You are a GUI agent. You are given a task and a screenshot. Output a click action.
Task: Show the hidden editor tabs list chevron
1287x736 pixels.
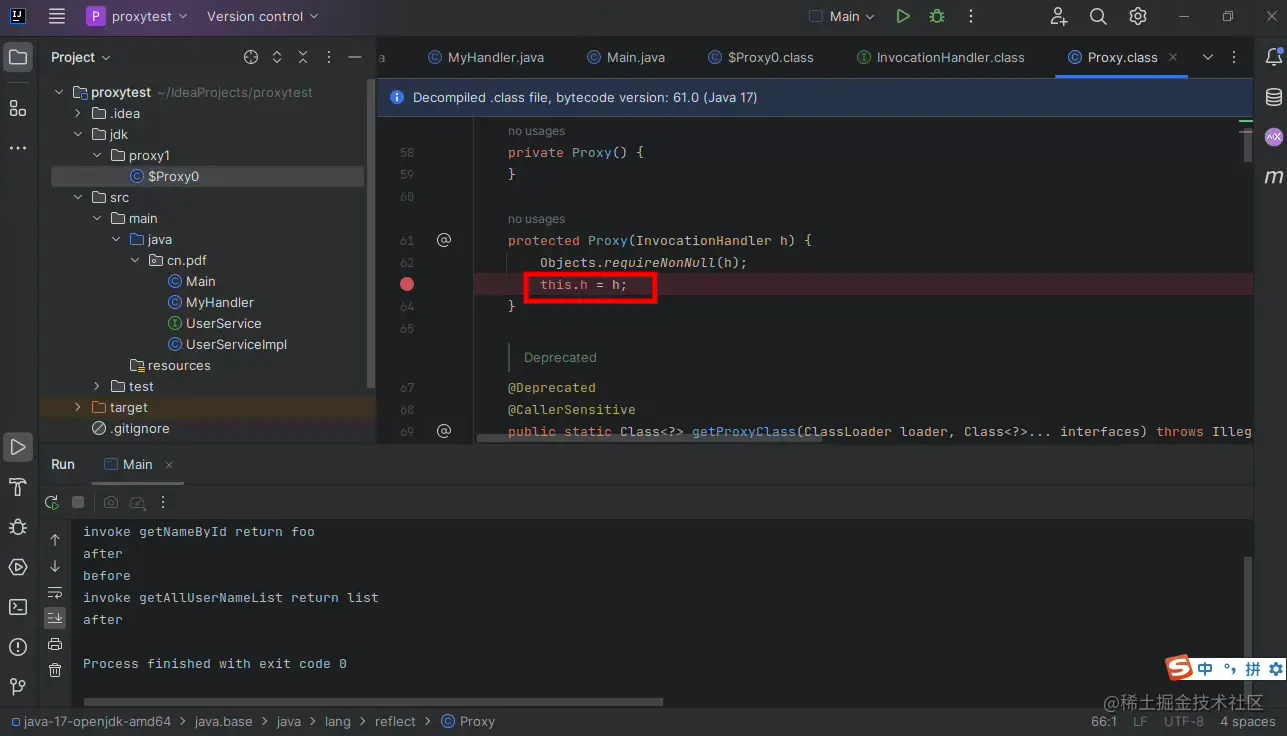(x=1208, y=57)
